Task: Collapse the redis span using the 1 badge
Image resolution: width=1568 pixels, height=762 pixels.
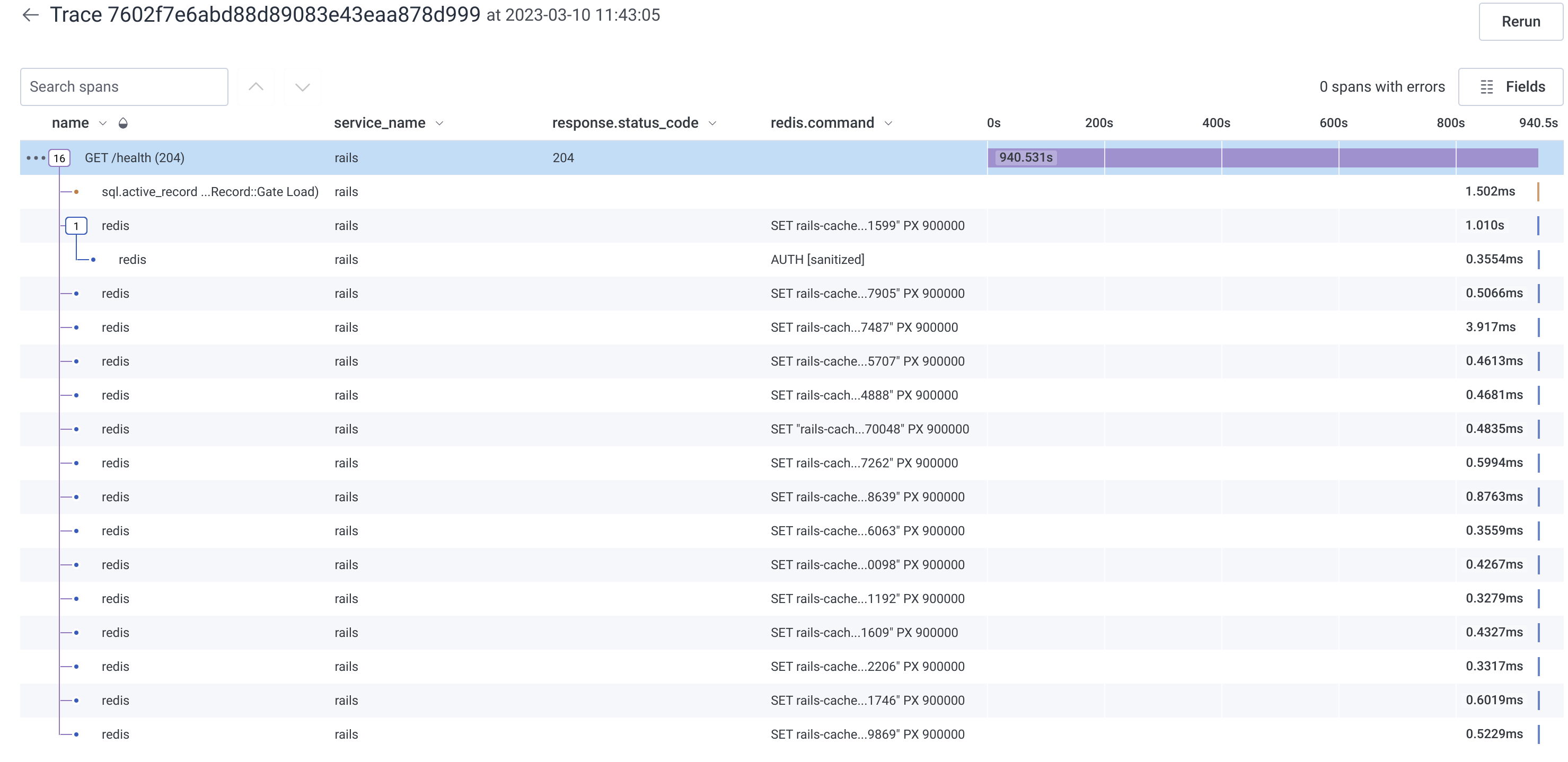Action: 76,225
